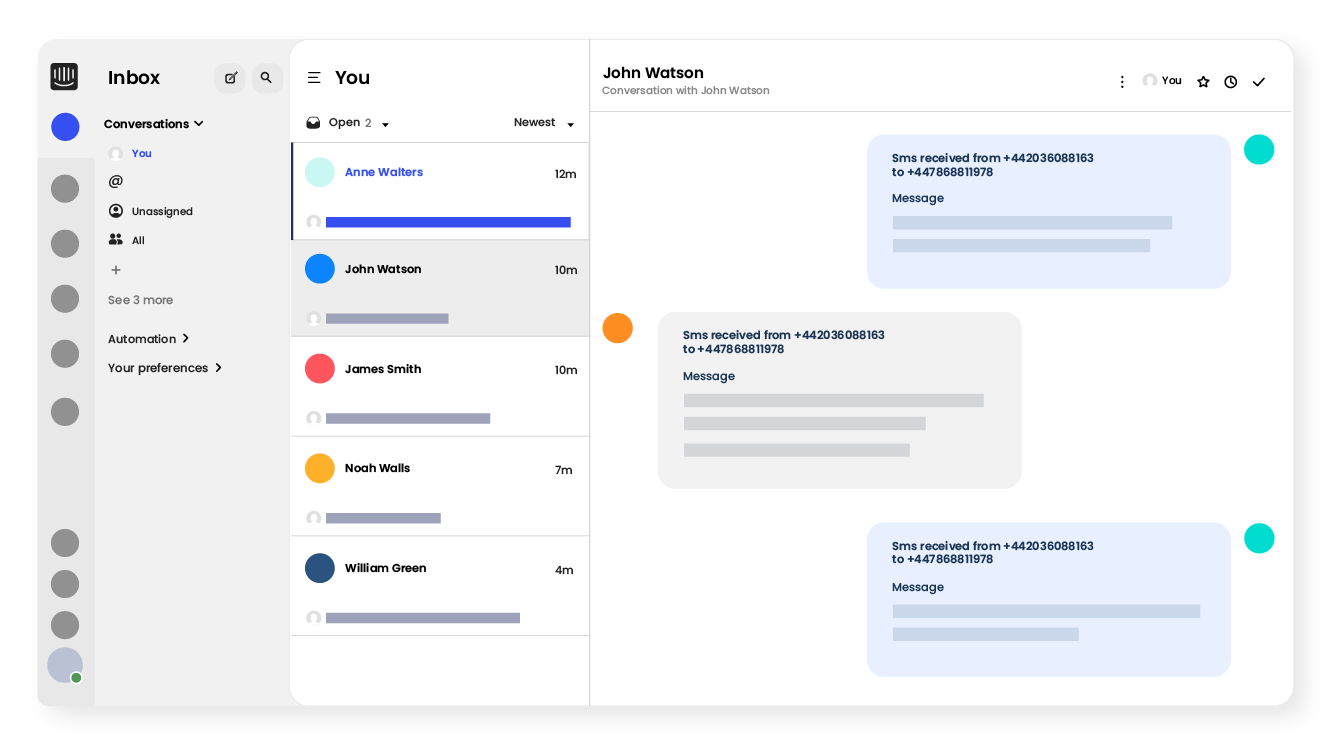Select the Unassigned inbox
The height and width of the screenshot is (747, 1332).
tap(161, 212)
